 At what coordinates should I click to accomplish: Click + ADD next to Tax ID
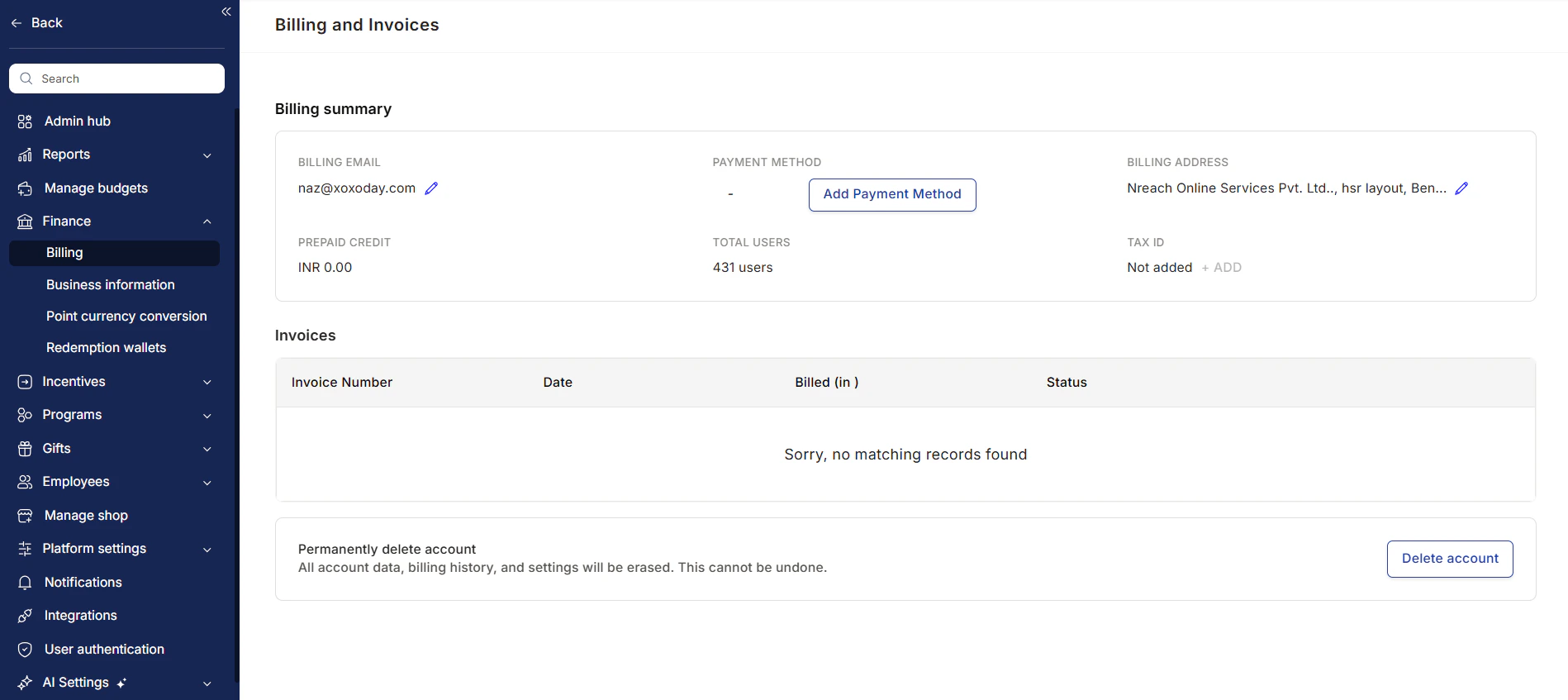(1221, 267)
